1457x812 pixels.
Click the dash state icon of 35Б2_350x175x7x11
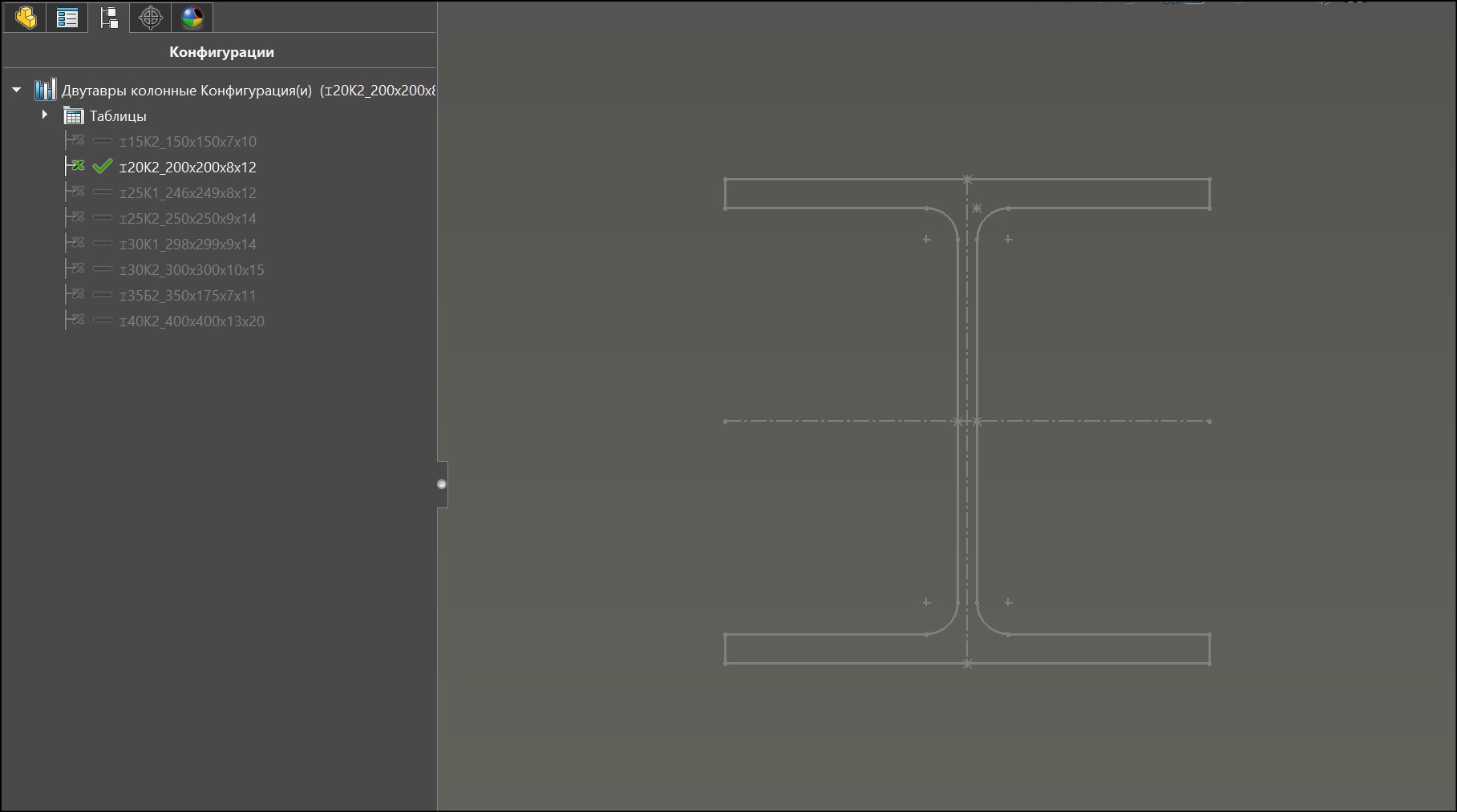102,294
